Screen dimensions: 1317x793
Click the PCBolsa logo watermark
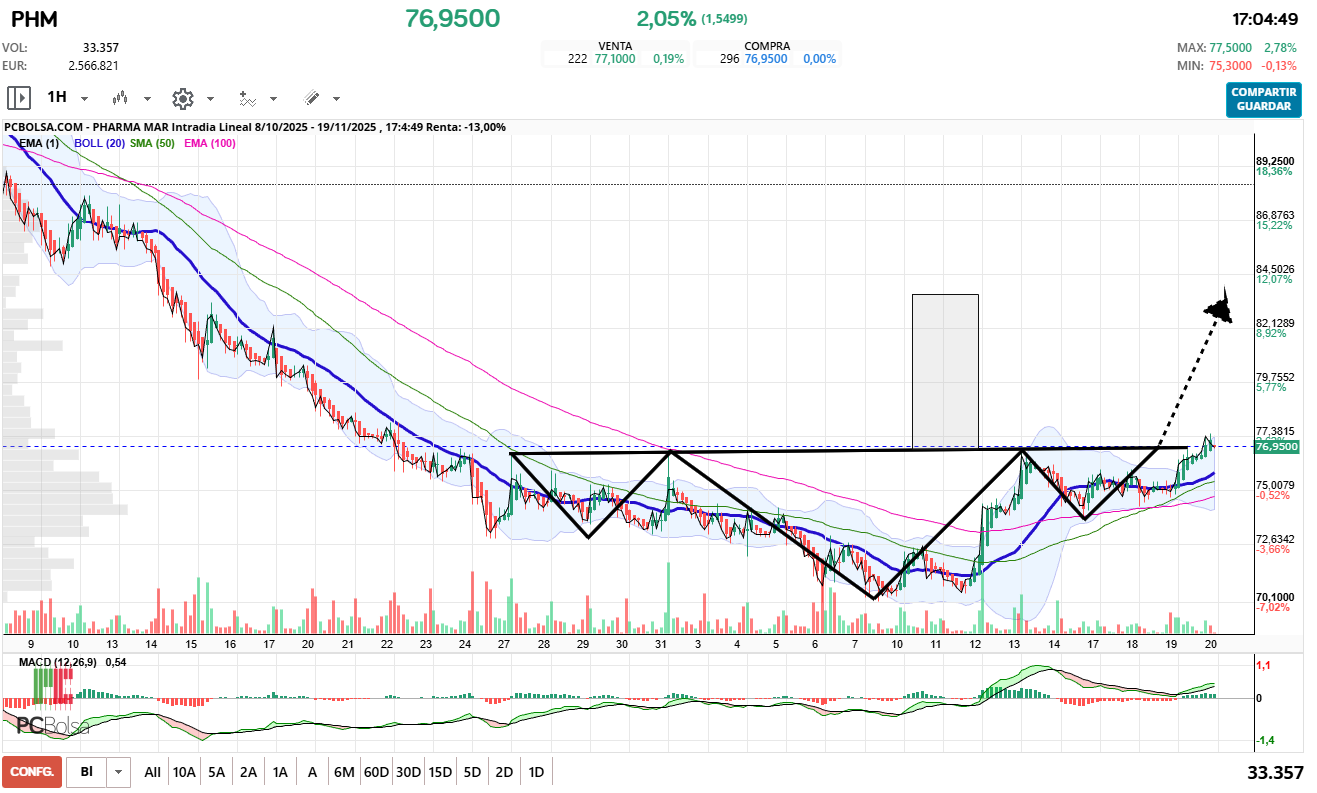tap(52, 726)
